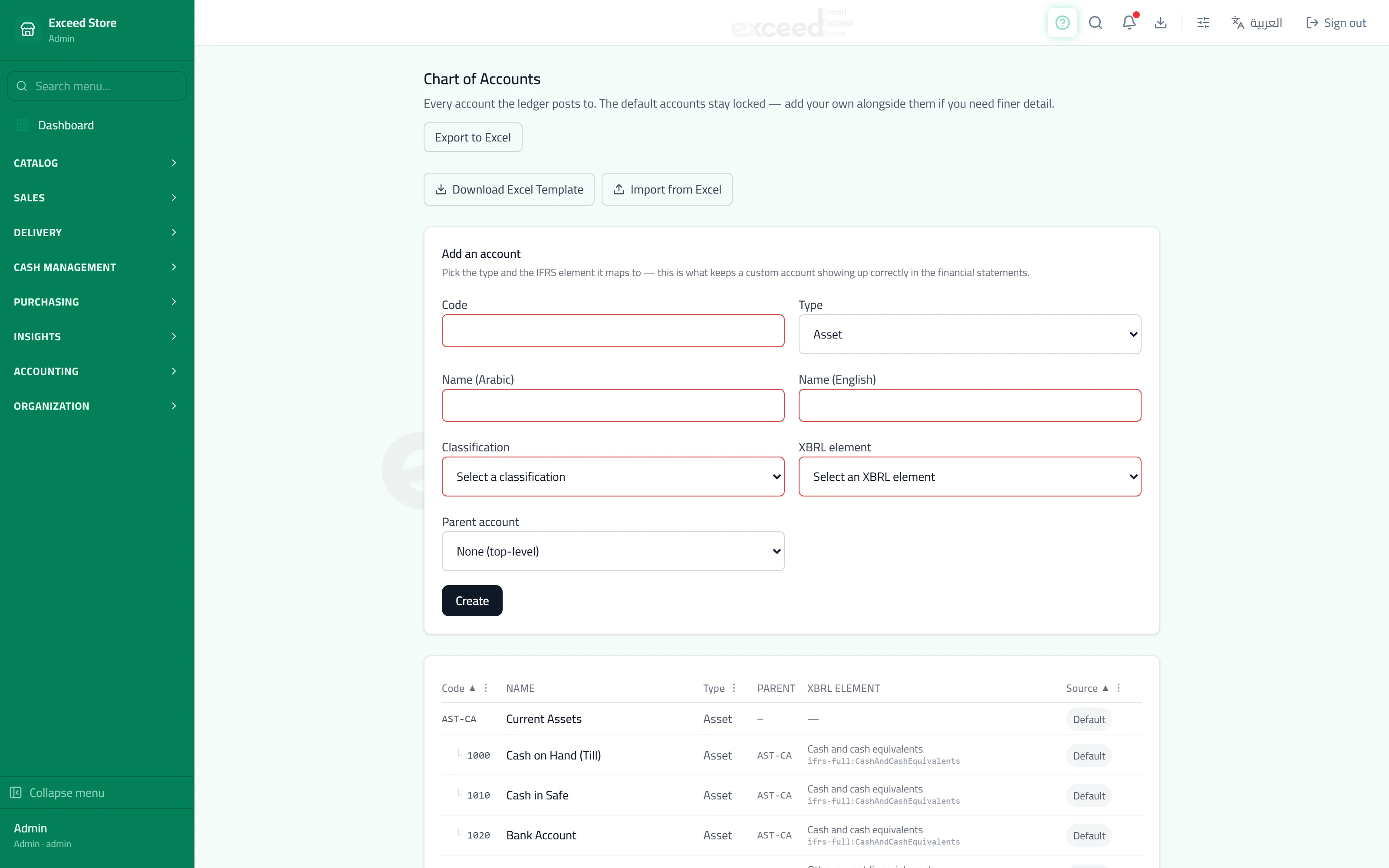Expand the ACCOUNTING menu section
The width and height of the screenshot is (1389, 868).
coord(96,372)
